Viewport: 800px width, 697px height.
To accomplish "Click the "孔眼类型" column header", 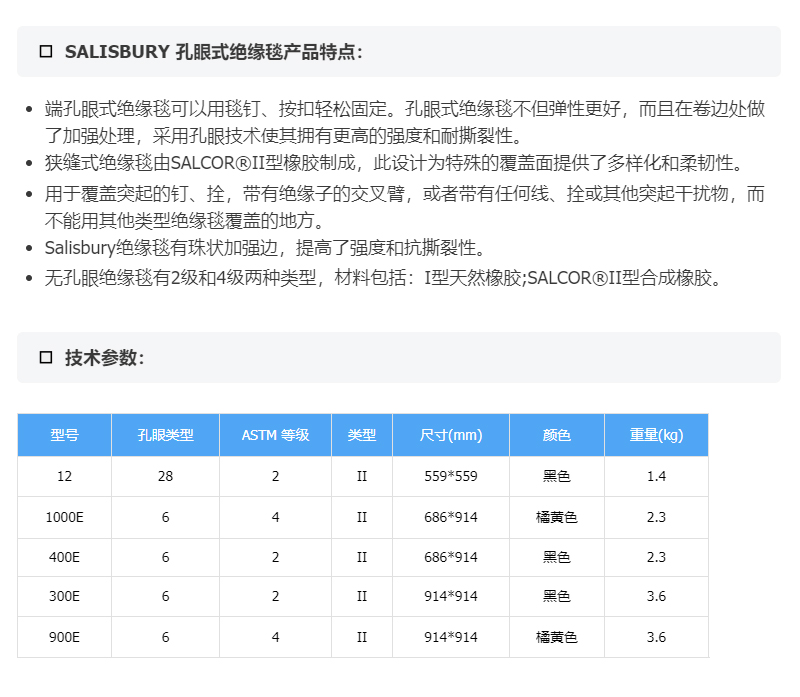I will pyautogui.click(x=165, y=435).
